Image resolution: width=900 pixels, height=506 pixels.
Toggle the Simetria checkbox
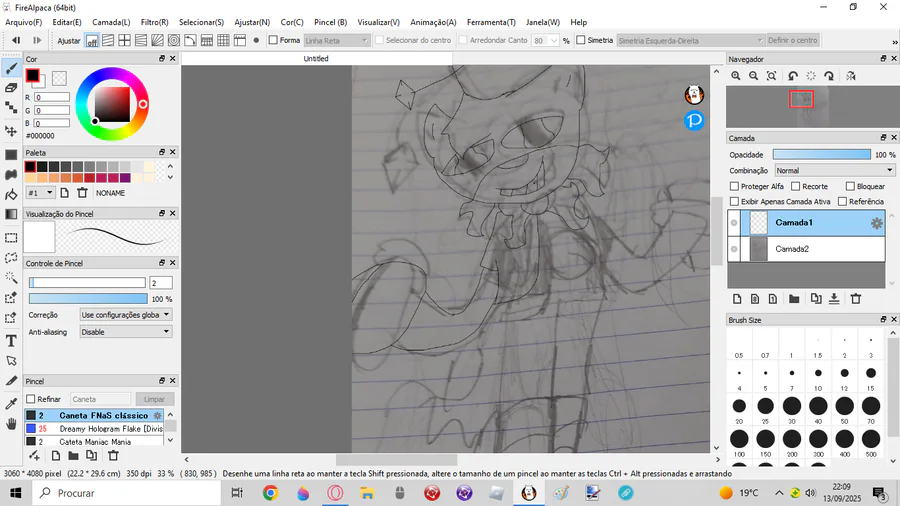click(581, 40)
